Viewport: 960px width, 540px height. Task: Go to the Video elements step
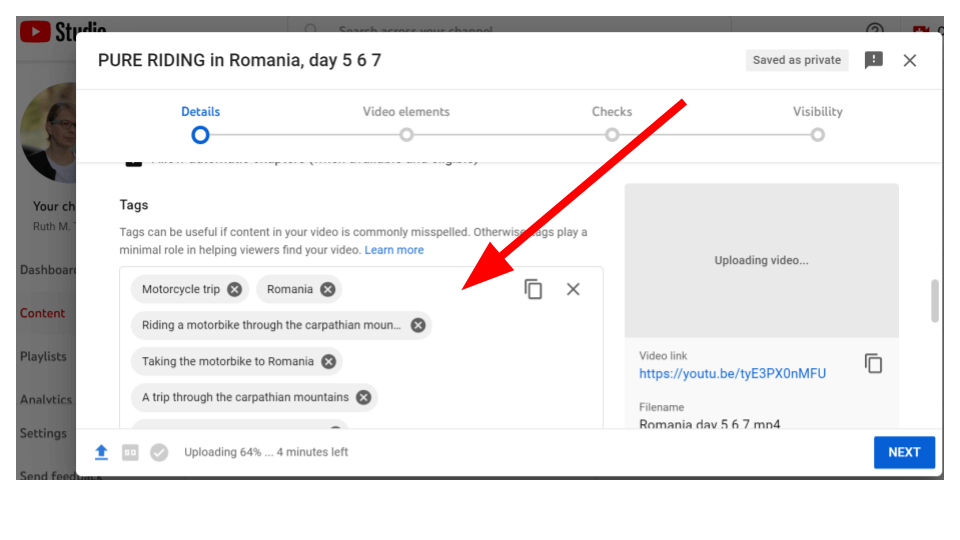tap(406, 111)
